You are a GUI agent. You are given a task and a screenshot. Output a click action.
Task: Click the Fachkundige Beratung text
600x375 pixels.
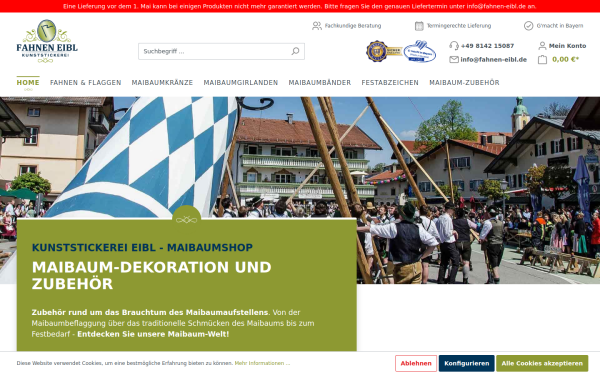click(x=353, y=26)
